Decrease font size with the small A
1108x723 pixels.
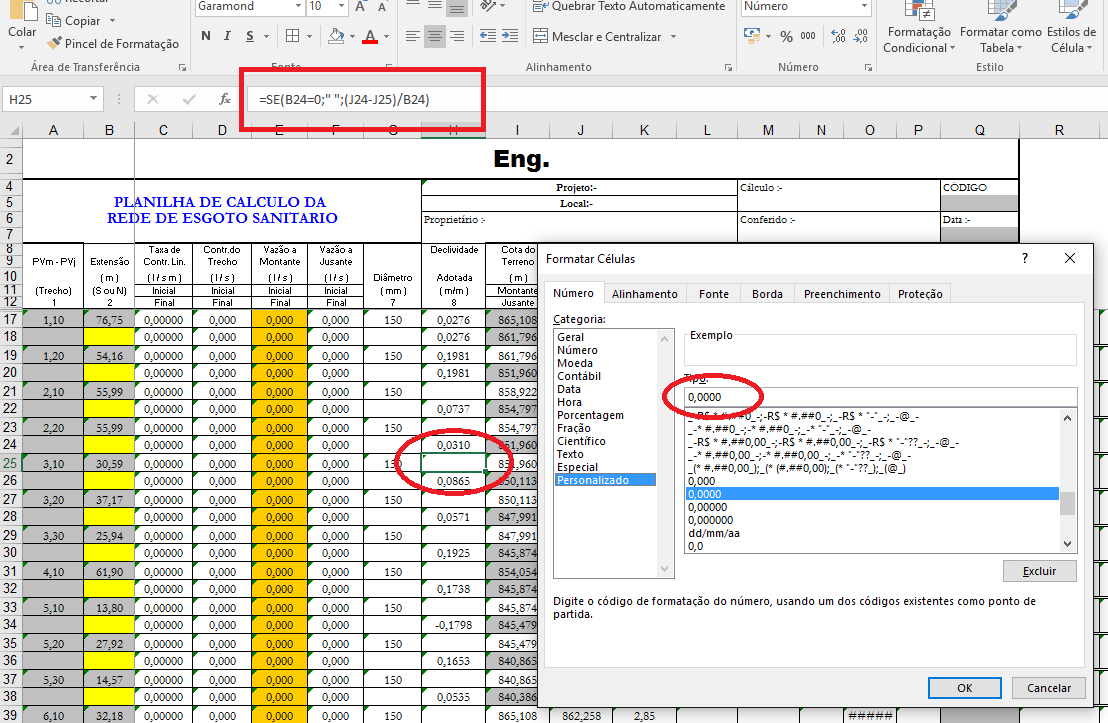click(x=382, y=7)
